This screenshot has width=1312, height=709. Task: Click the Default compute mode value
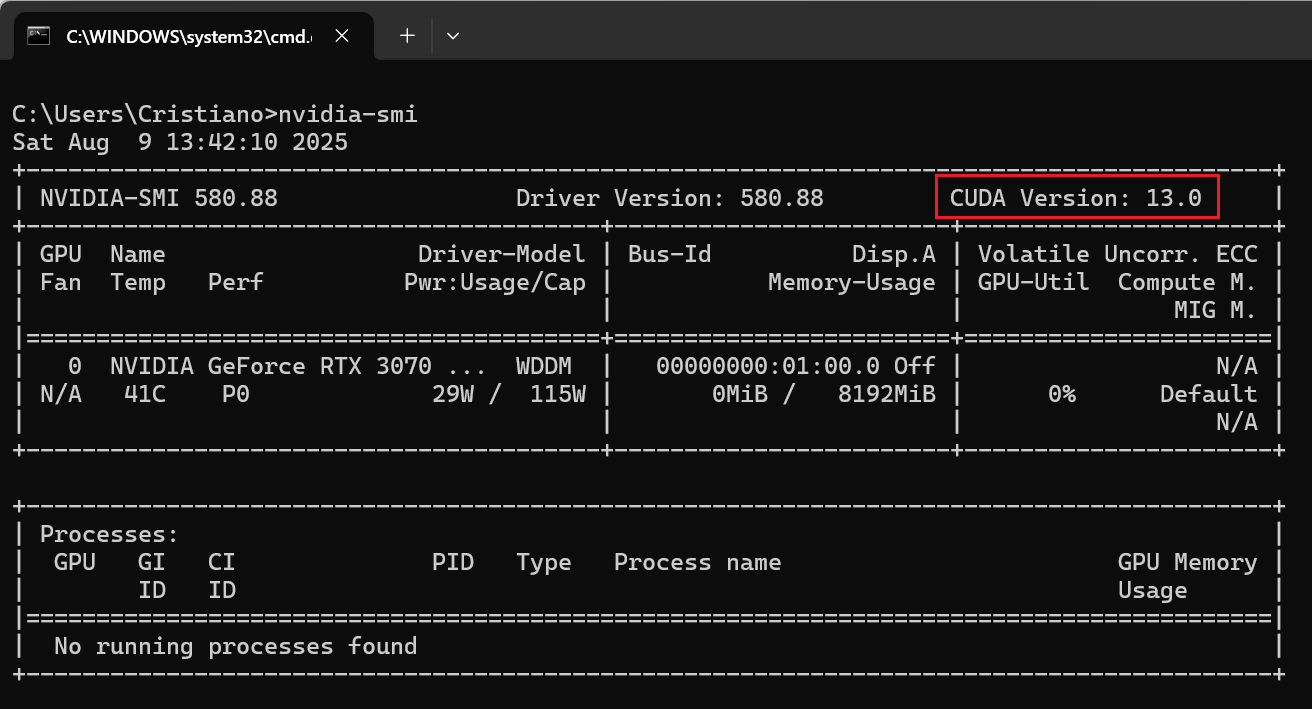[1208, 394]
